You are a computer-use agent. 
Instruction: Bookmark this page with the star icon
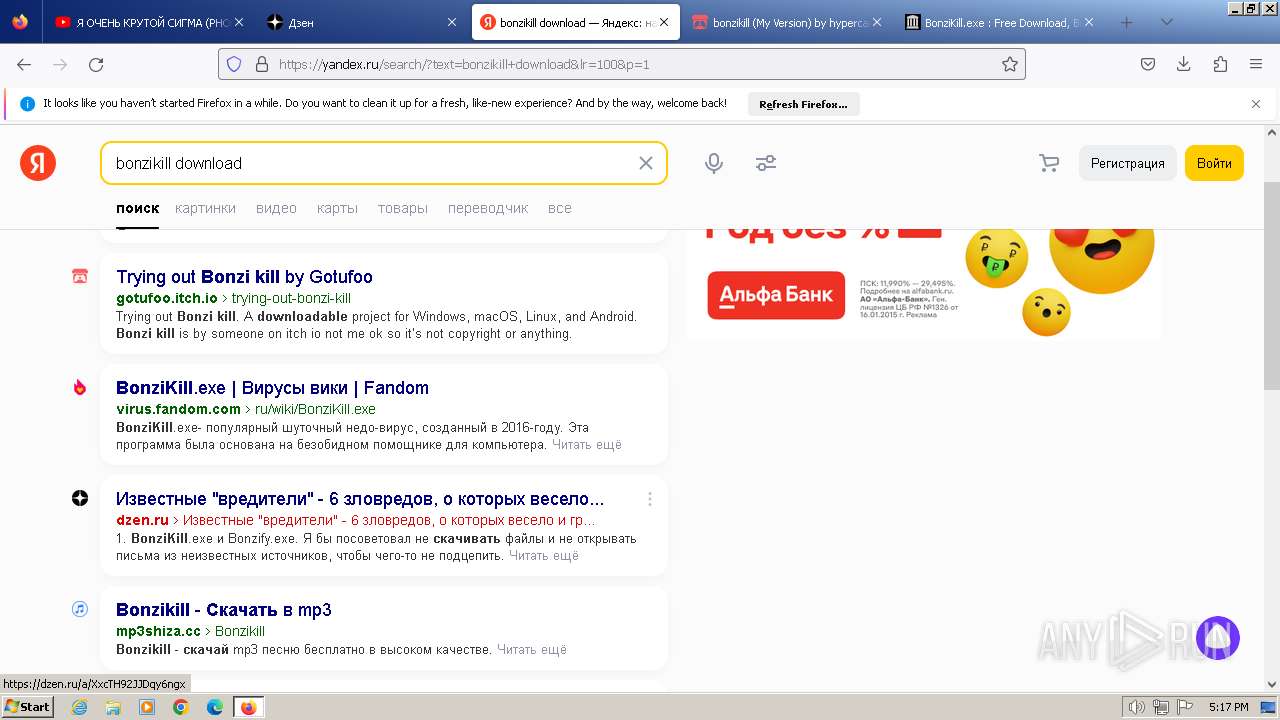pos(1010,64)
